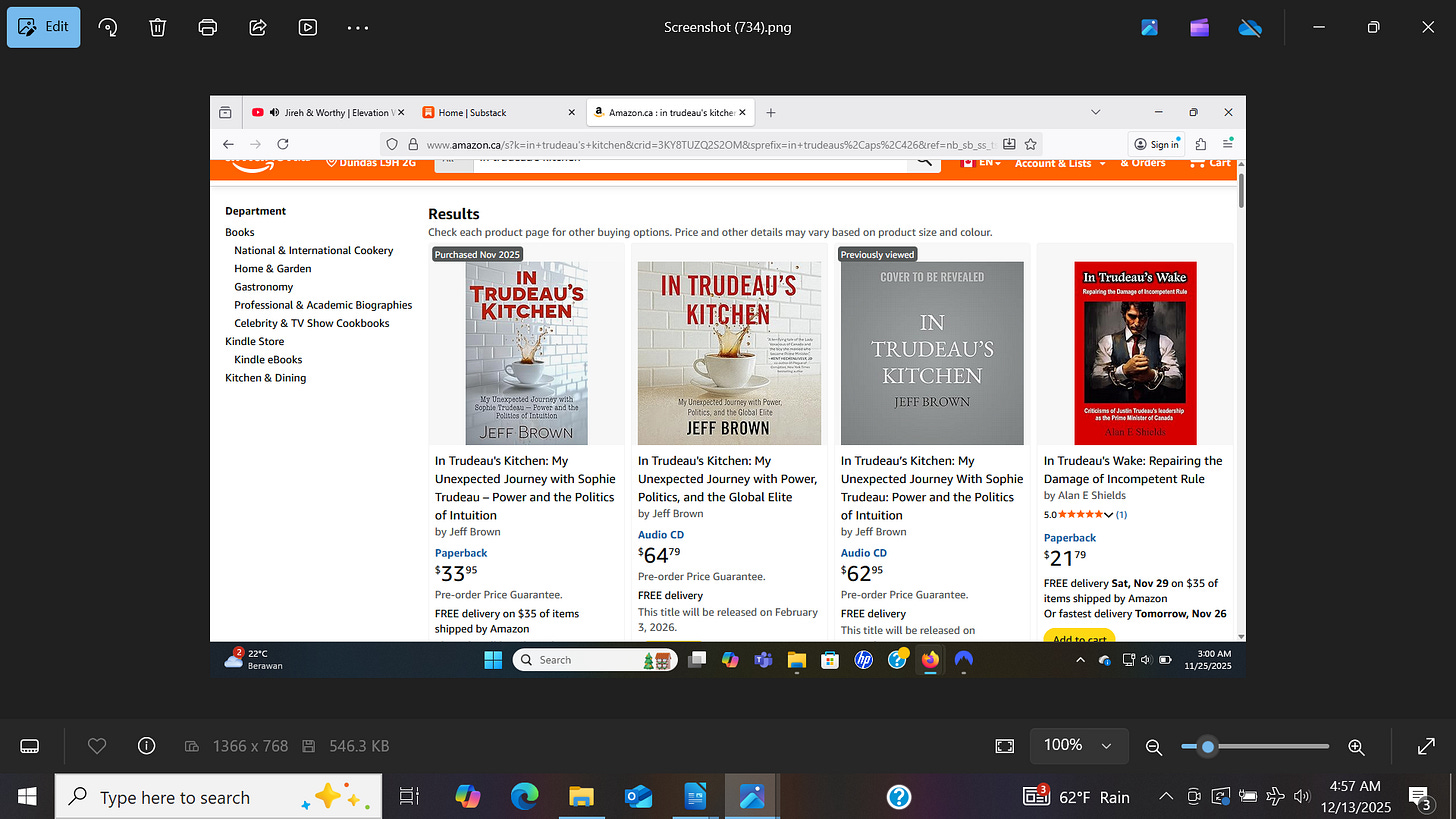This screenshot has width=1456, height=819.
Task: Toggle the filmstrip view icon
Action: tap(30, 746)
